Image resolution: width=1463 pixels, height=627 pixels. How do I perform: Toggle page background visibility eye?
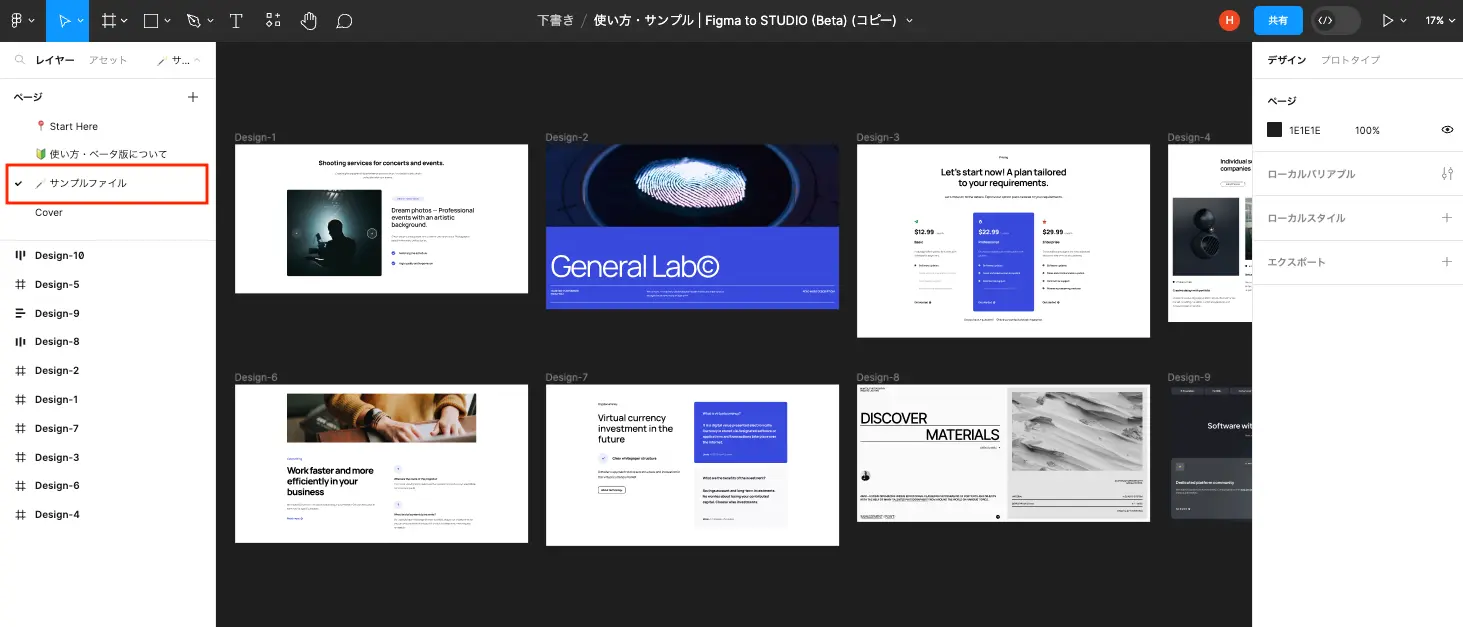click(x=1447, y=130)
